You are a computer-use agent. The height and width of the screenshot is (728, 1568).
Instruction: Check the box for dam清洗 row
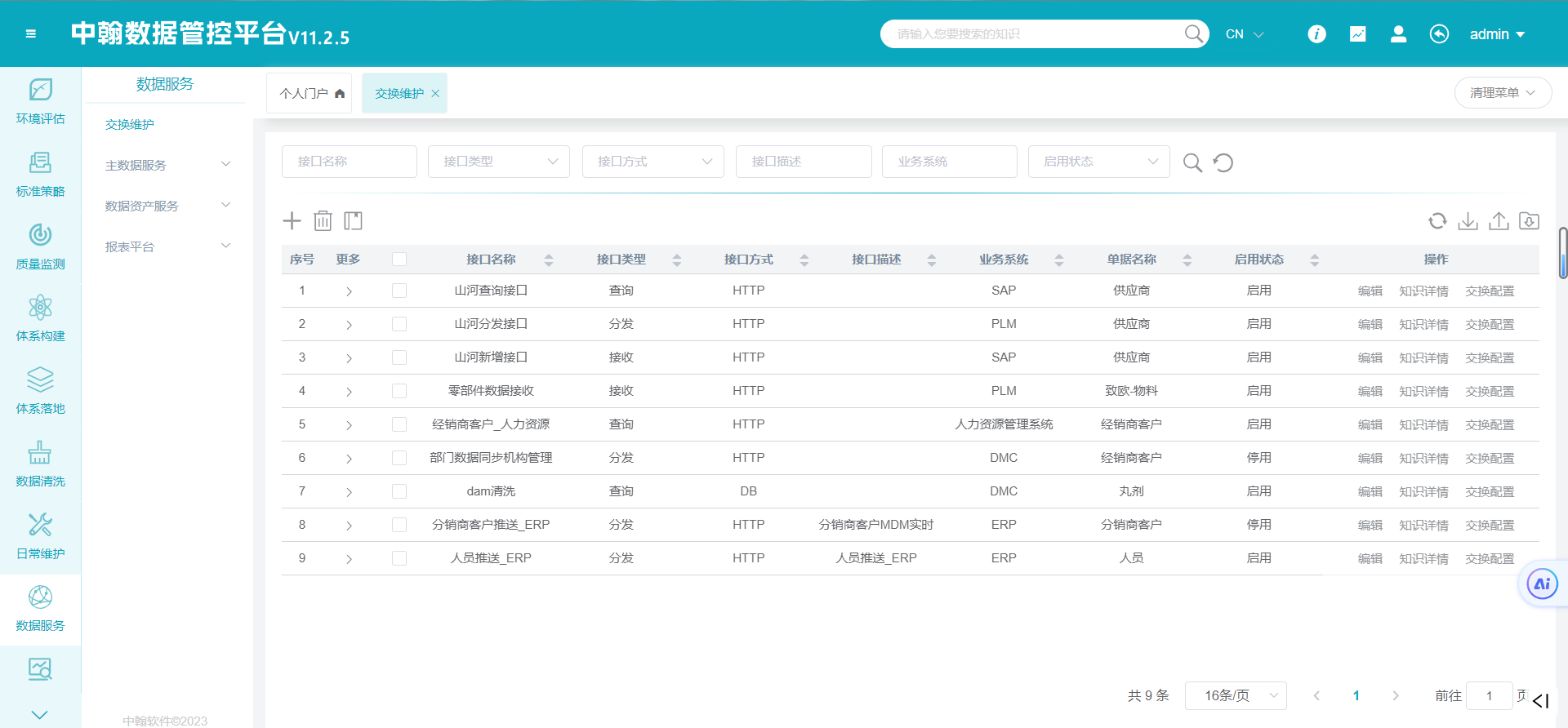(399, 491)
